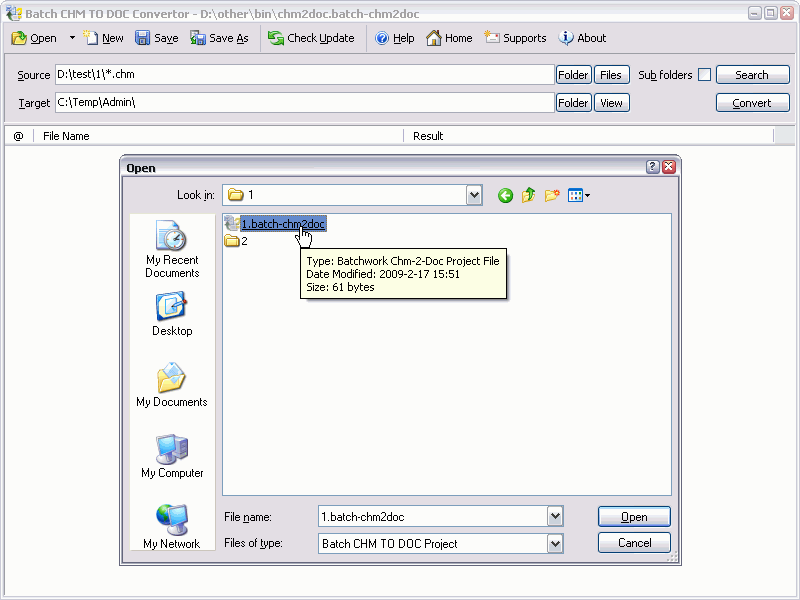
Task: Click the Source Files button
Action: tap(611, 75)
